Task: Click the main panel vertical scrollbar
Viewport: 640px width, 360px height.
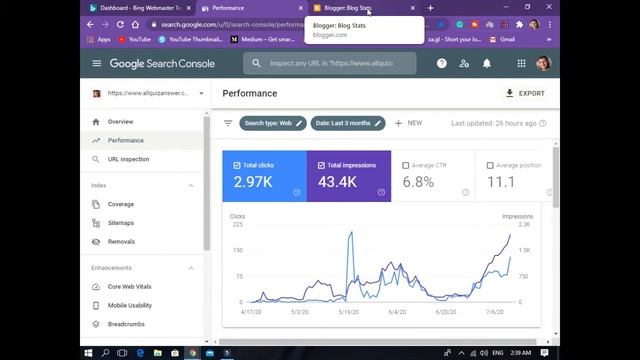Action: (x=556, y=177)
